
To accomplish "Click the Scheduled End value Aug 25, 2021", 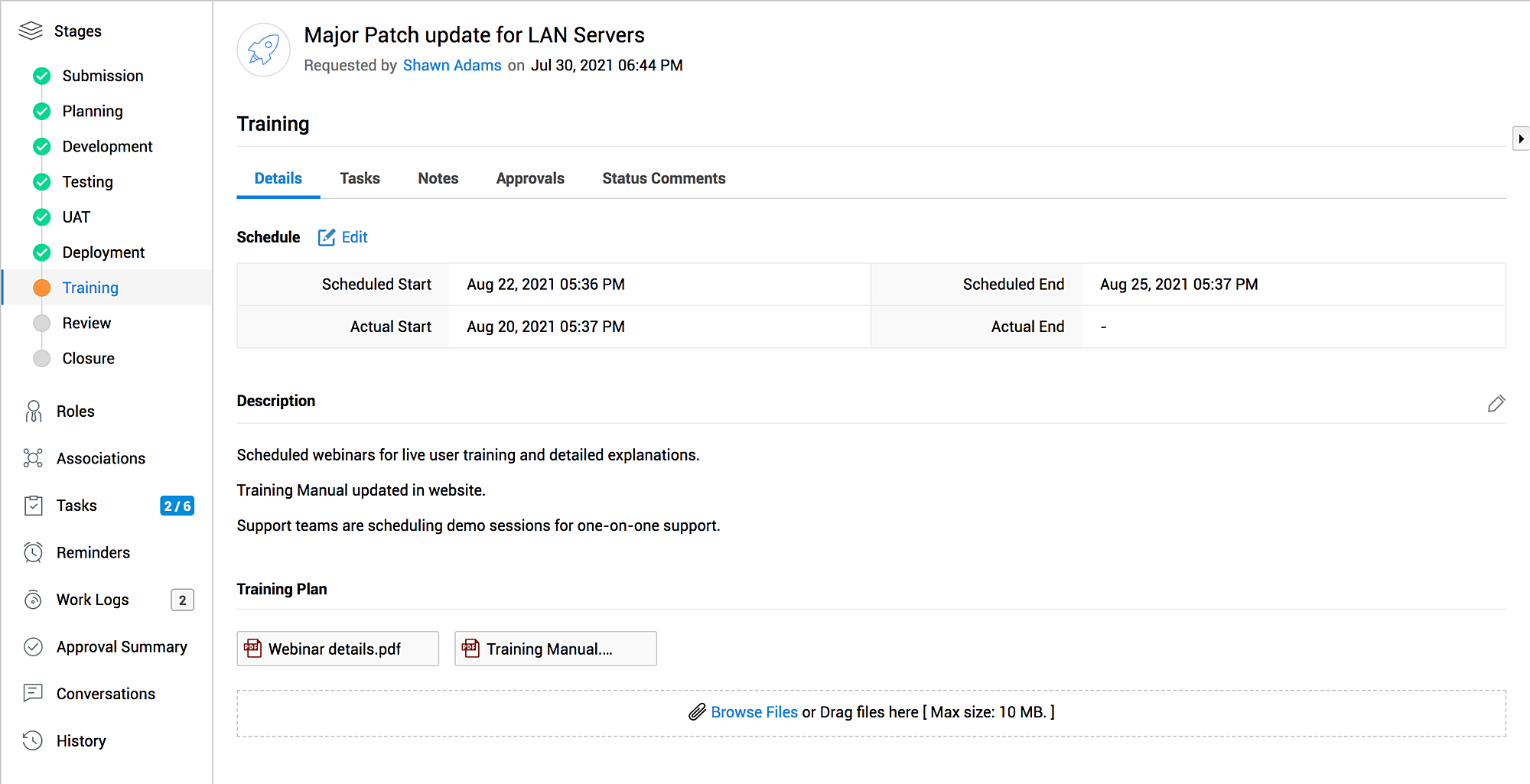I will click(1179, 285).
